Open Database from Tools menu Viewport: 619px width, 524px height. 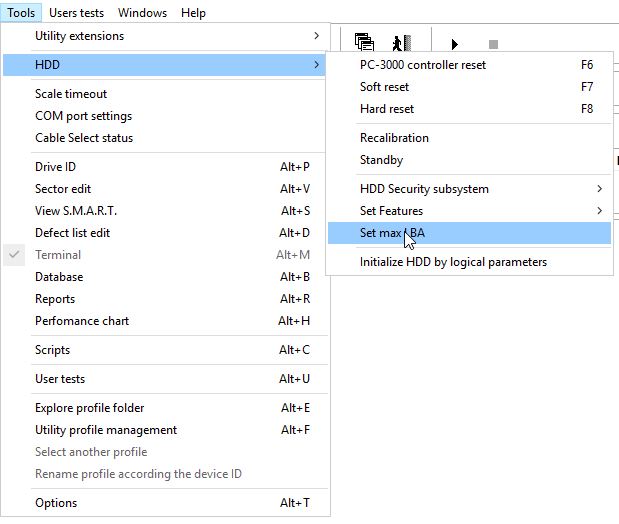click(x=164, y=277)
